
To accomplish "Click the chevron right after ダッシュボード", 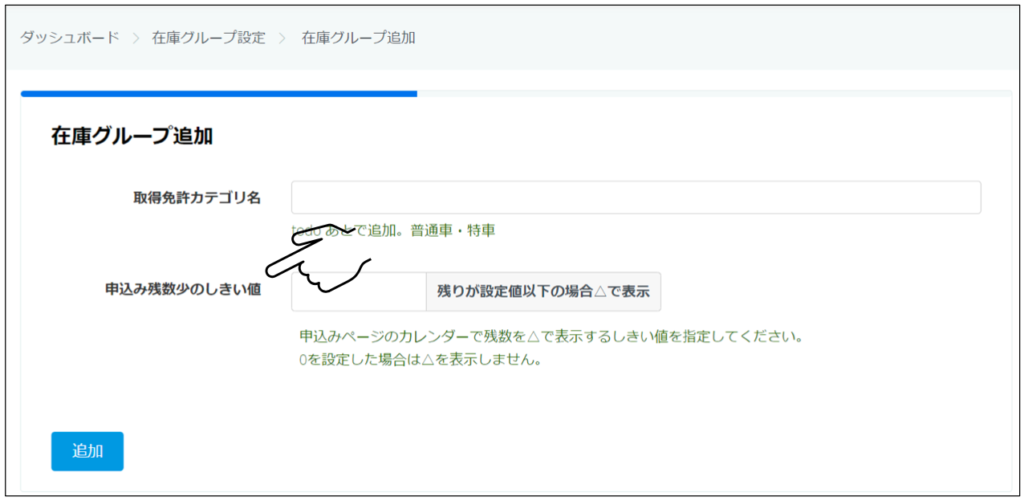I will pos(135,38).
